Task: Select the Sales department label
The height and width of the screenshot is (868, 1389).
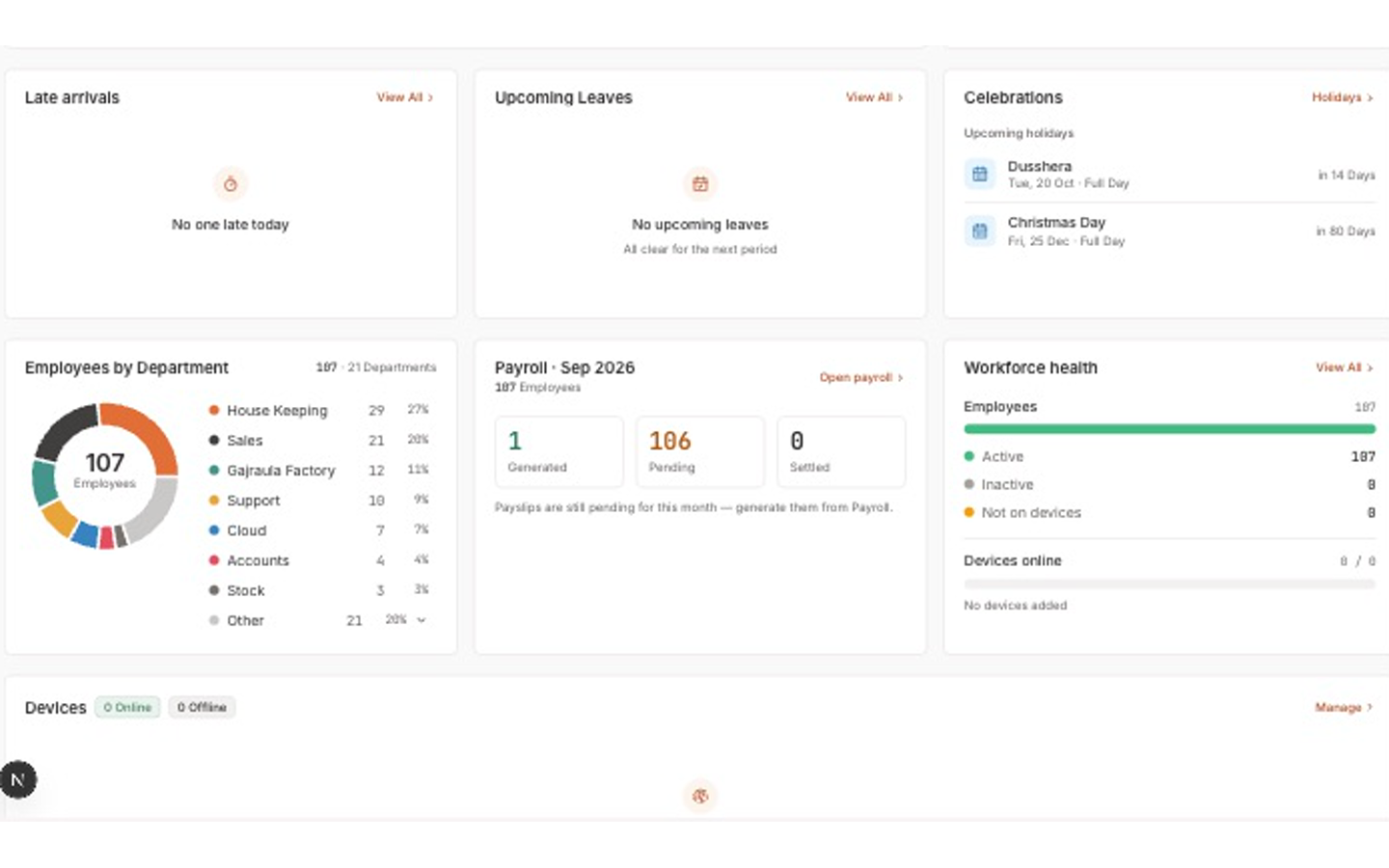Action: [x=245, y=440]
